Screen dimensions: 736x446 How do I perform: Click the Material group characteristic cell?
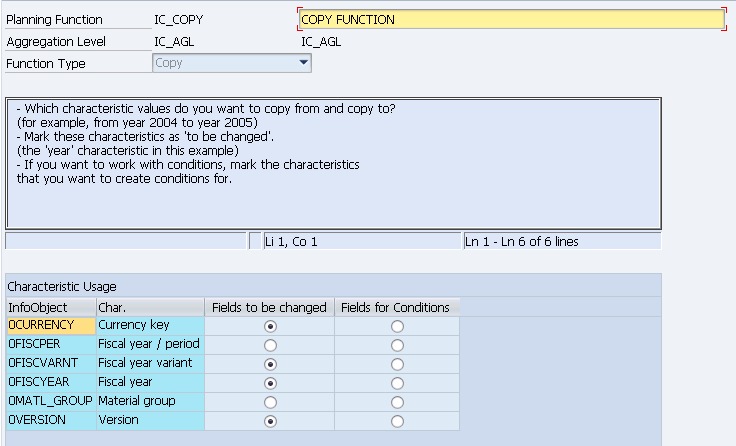coord(150,401)
